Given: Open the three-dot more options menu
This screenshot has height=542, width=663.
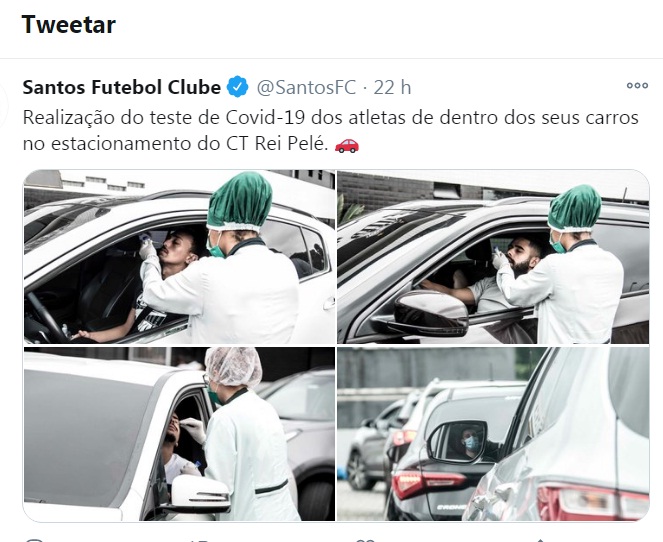Looking at the screenshot, I should point(637,86).
